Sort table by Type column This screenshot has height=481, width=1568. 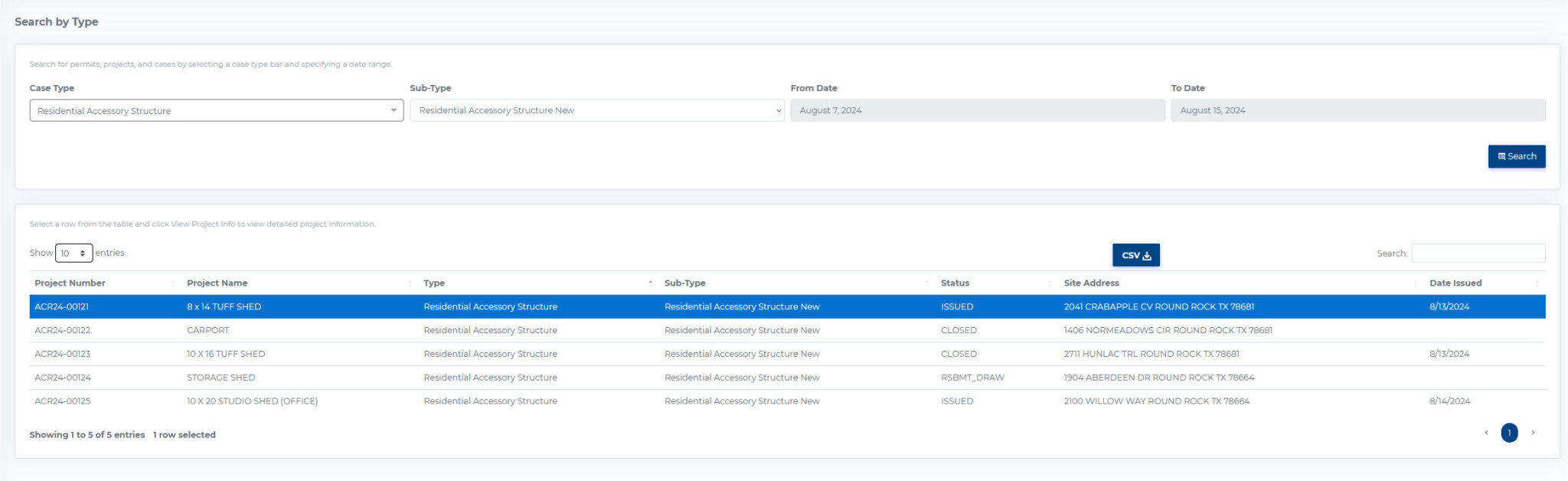click(x=434, y=283)
